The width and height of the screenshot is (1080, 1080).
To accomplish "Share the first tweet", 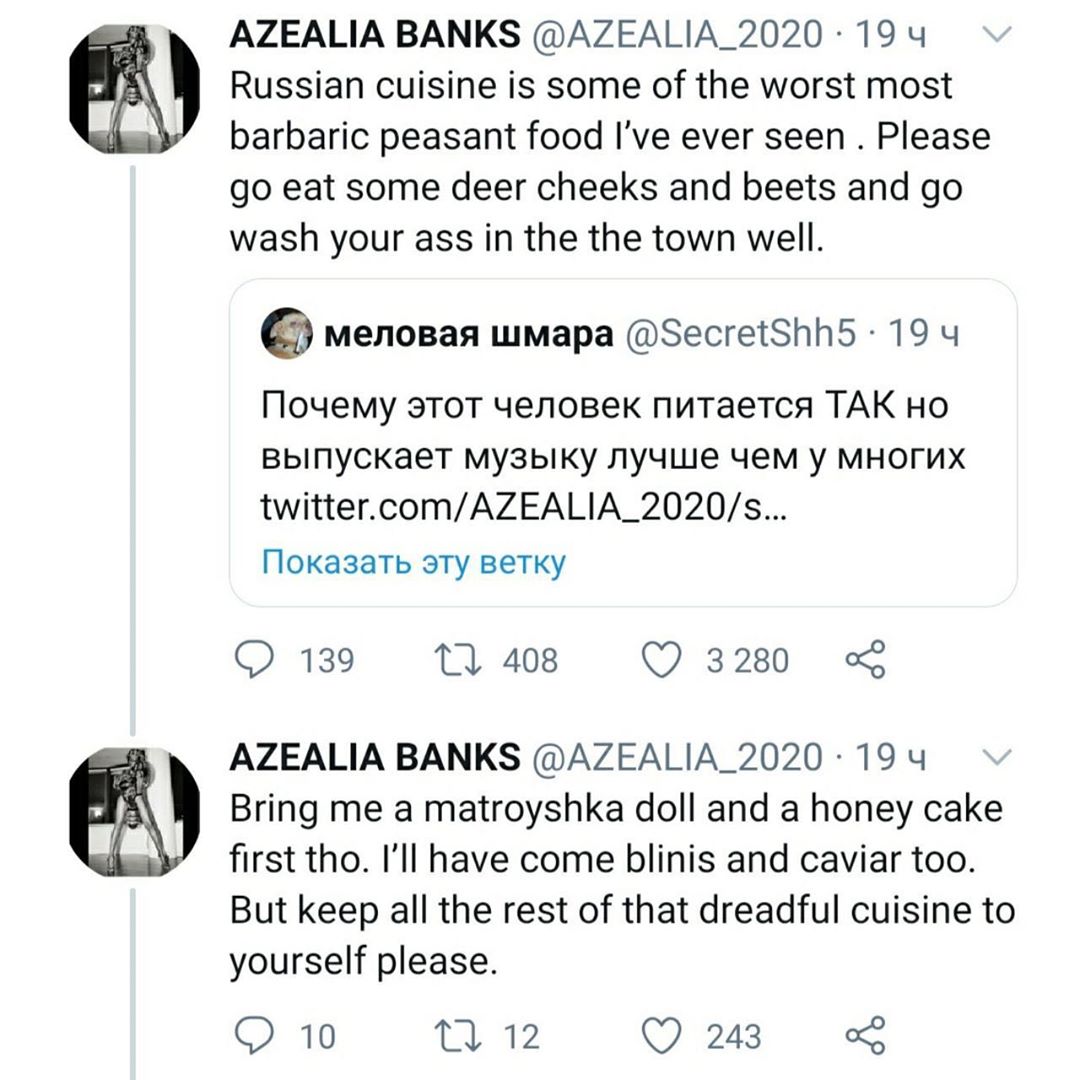I will pos(866,659).
